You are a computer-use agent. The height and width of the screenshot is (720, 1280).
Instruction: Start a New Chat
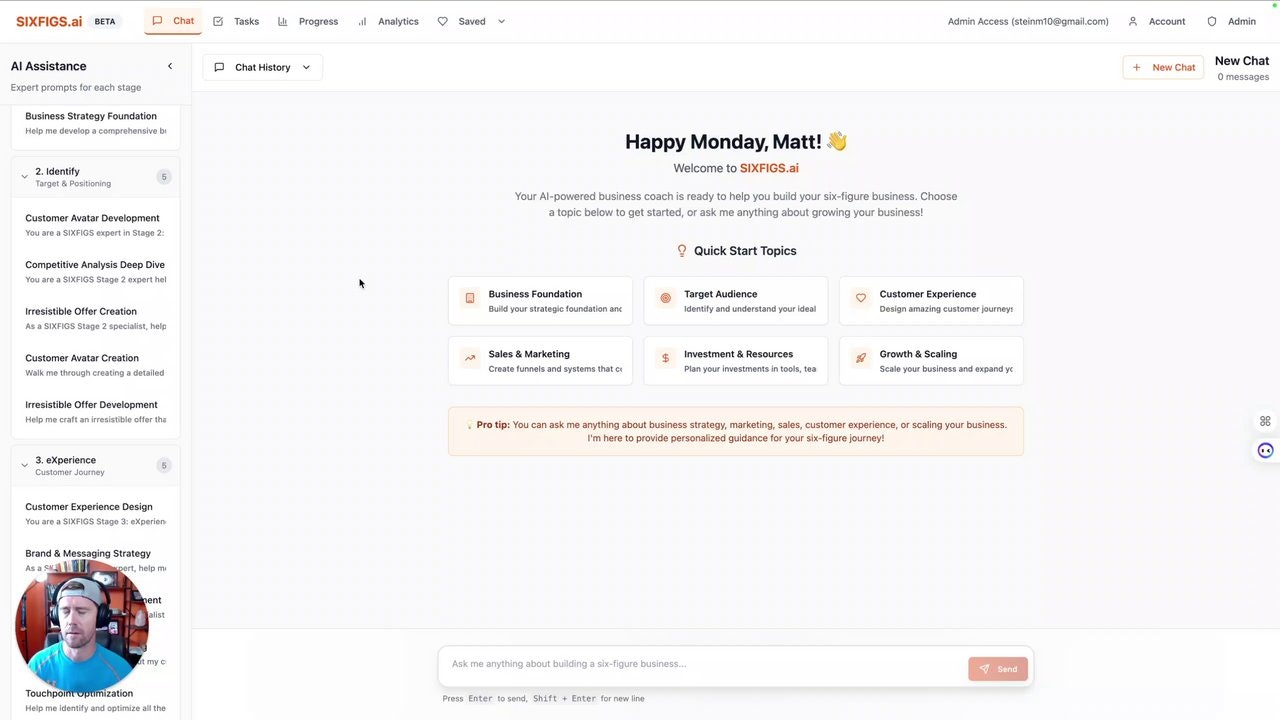pos(1163,67)
